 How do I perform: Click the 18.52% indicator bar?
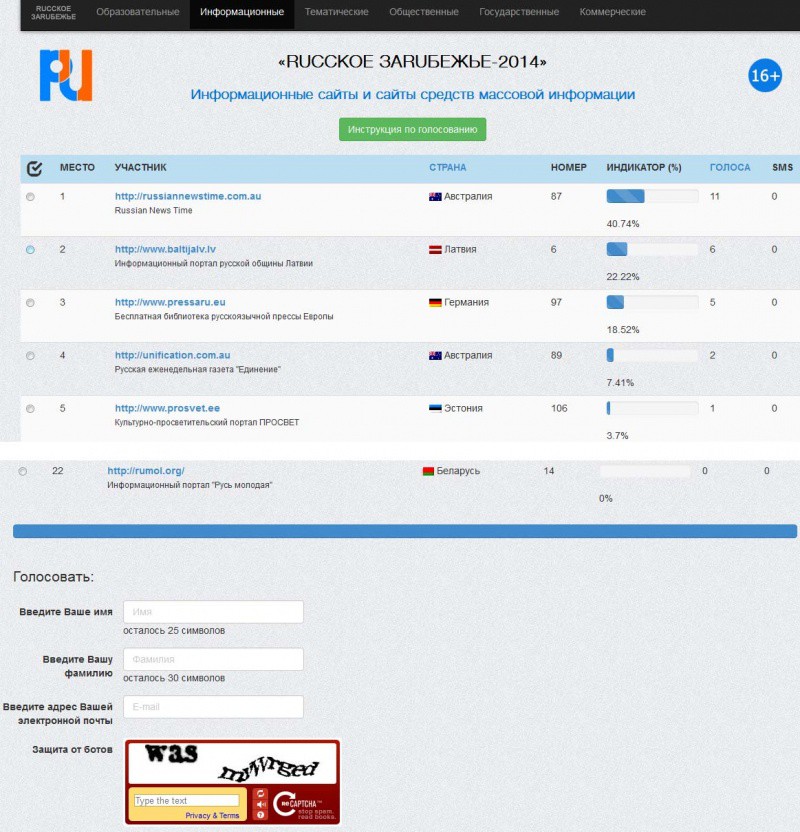coord(652,302)
